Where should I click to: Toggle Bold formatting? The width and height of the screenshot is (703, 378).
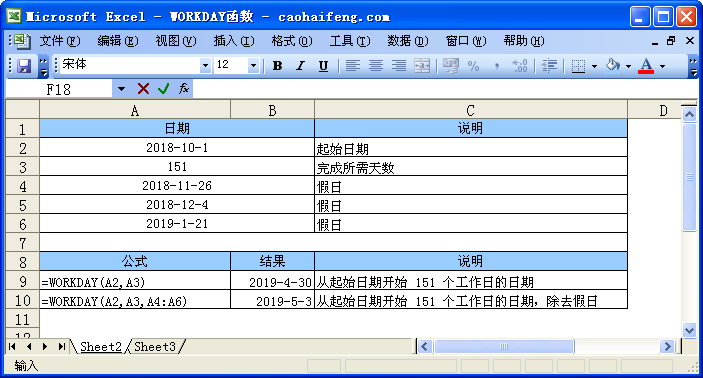coord(278,66)
